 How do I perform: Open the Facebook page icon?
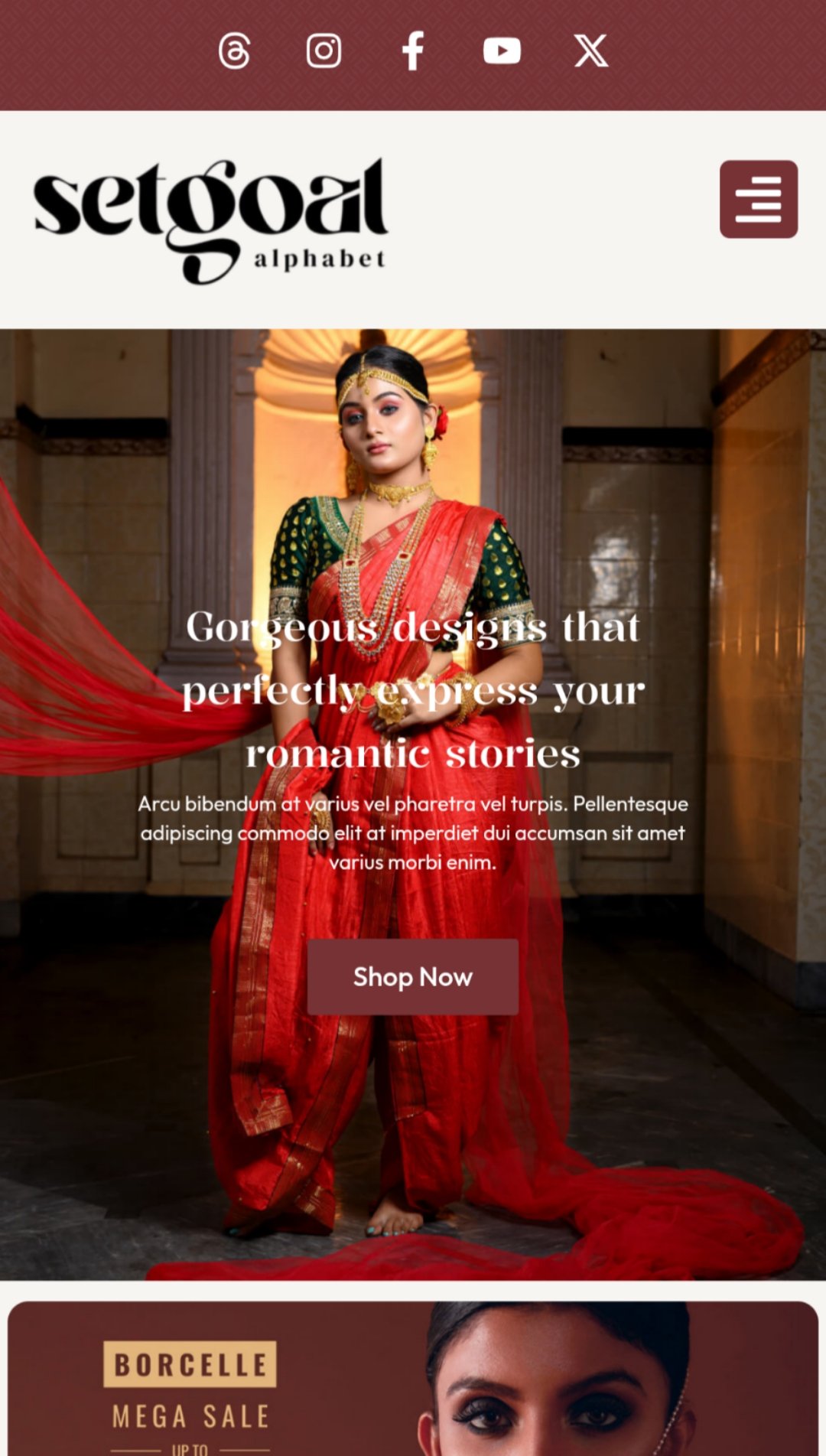413,51
